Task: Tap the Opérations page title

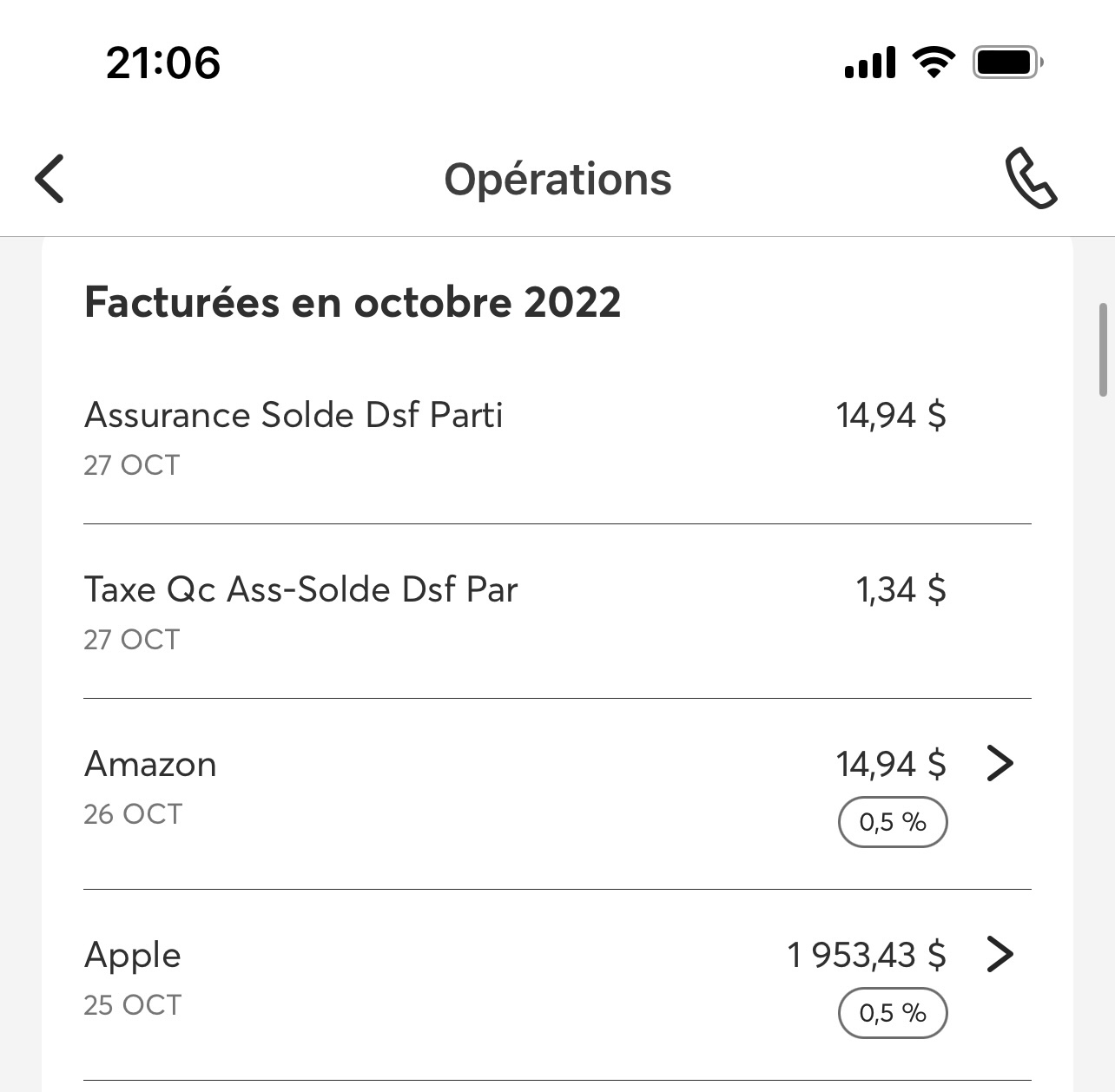Action: [557, 180]
